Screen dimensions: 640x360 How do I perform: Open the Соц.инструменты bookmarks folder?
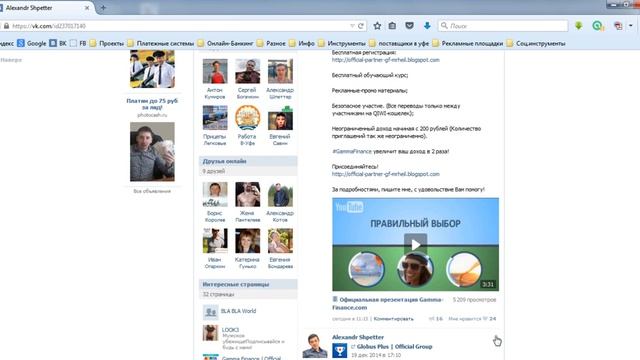[536, 43]
